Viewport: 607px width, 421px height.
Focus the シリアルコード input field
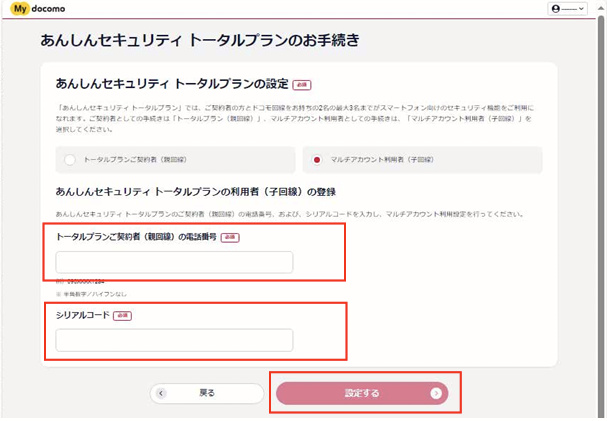174,340
